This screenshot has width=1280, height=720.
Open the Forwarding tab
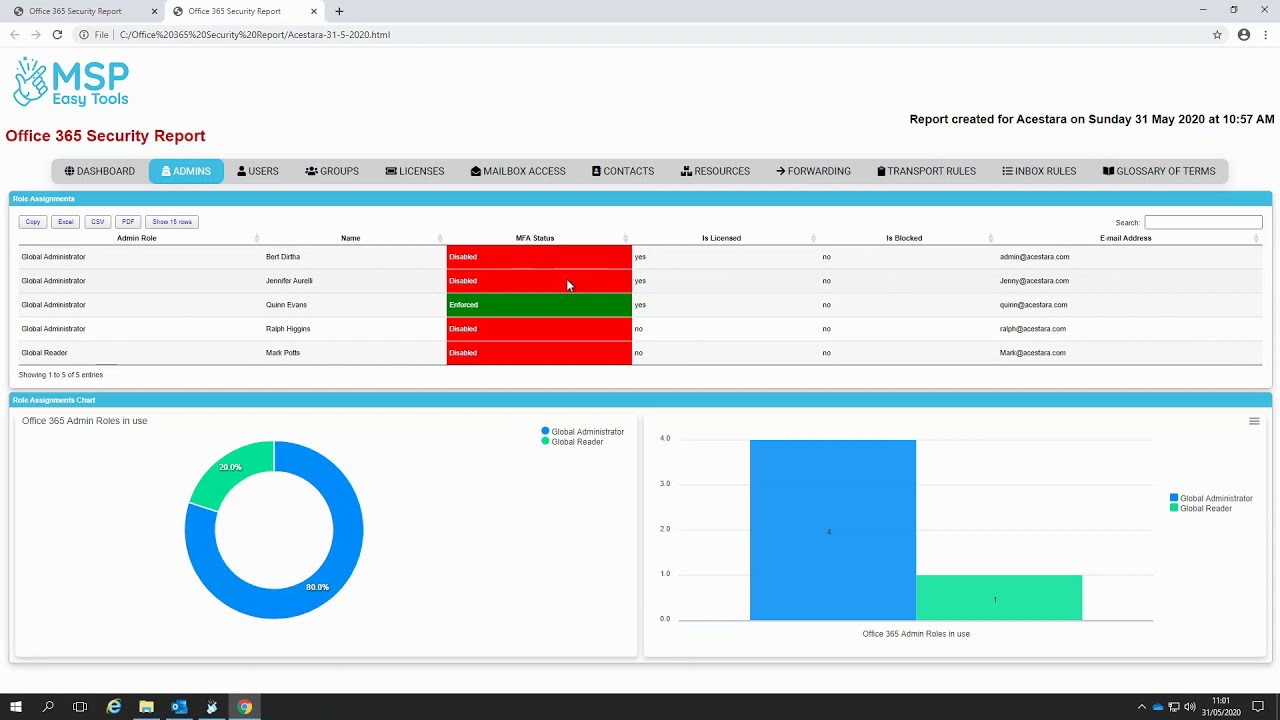(813, 171)
